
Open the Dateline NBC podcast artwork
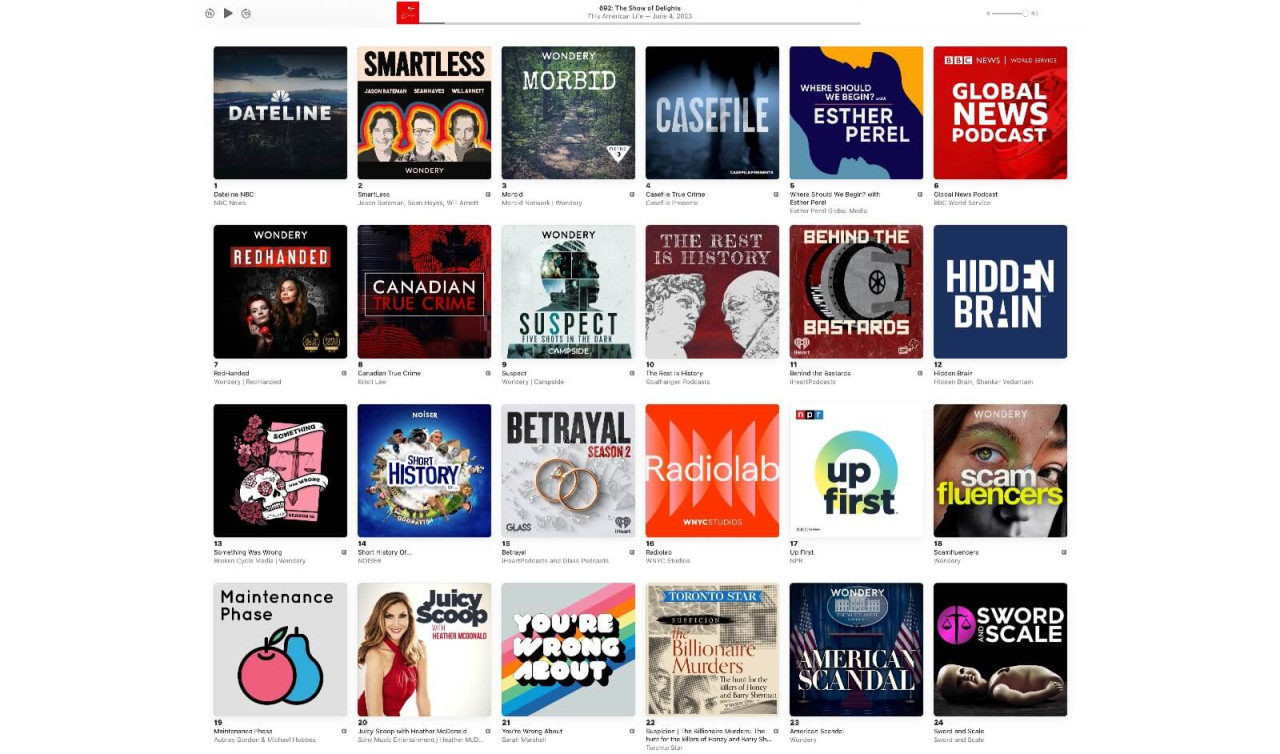pyautogui.click(x=280, y=112)
